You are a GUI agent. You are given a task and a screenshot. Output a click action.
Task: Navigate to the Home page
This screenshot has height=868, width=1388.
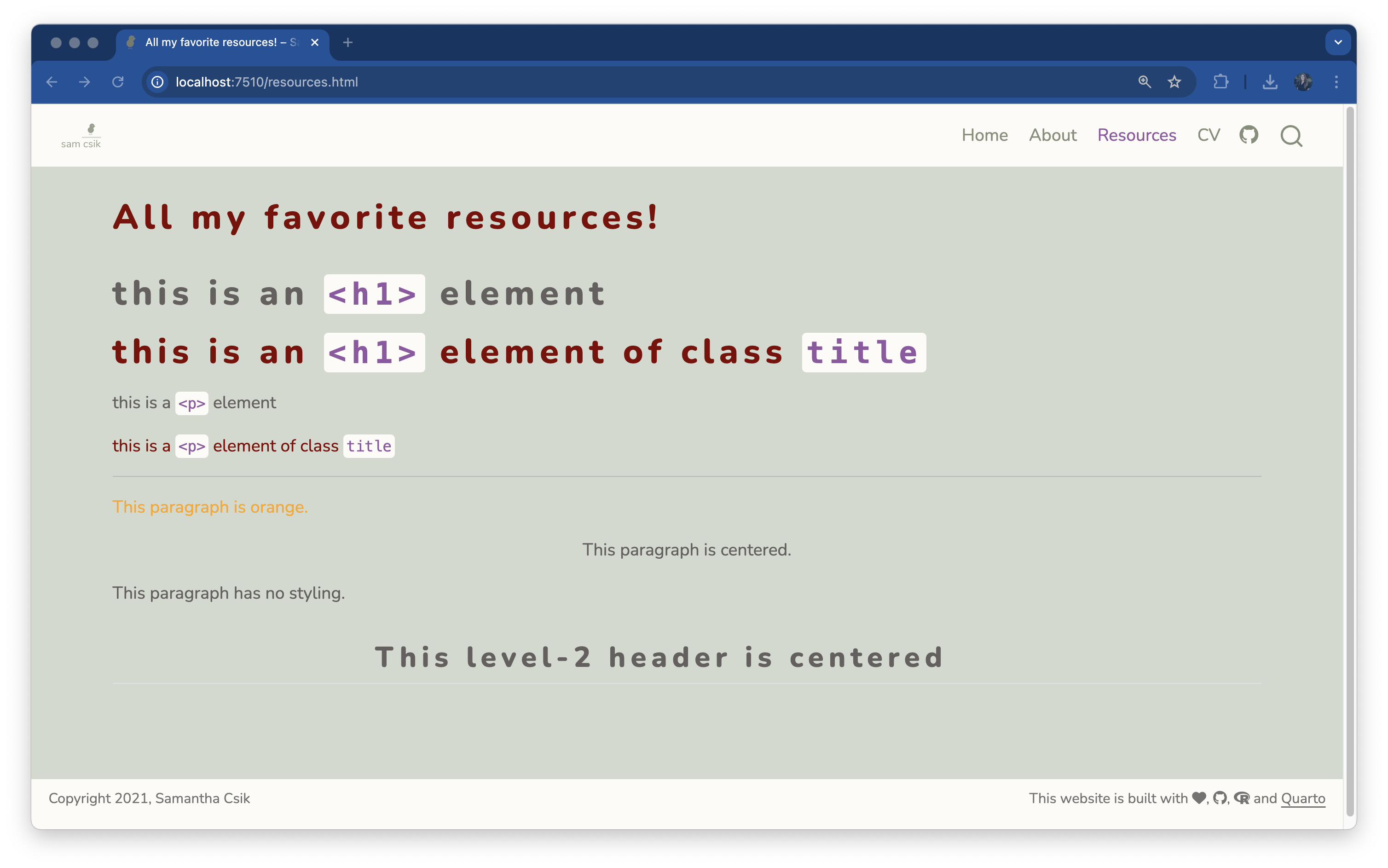coord(984,135)
